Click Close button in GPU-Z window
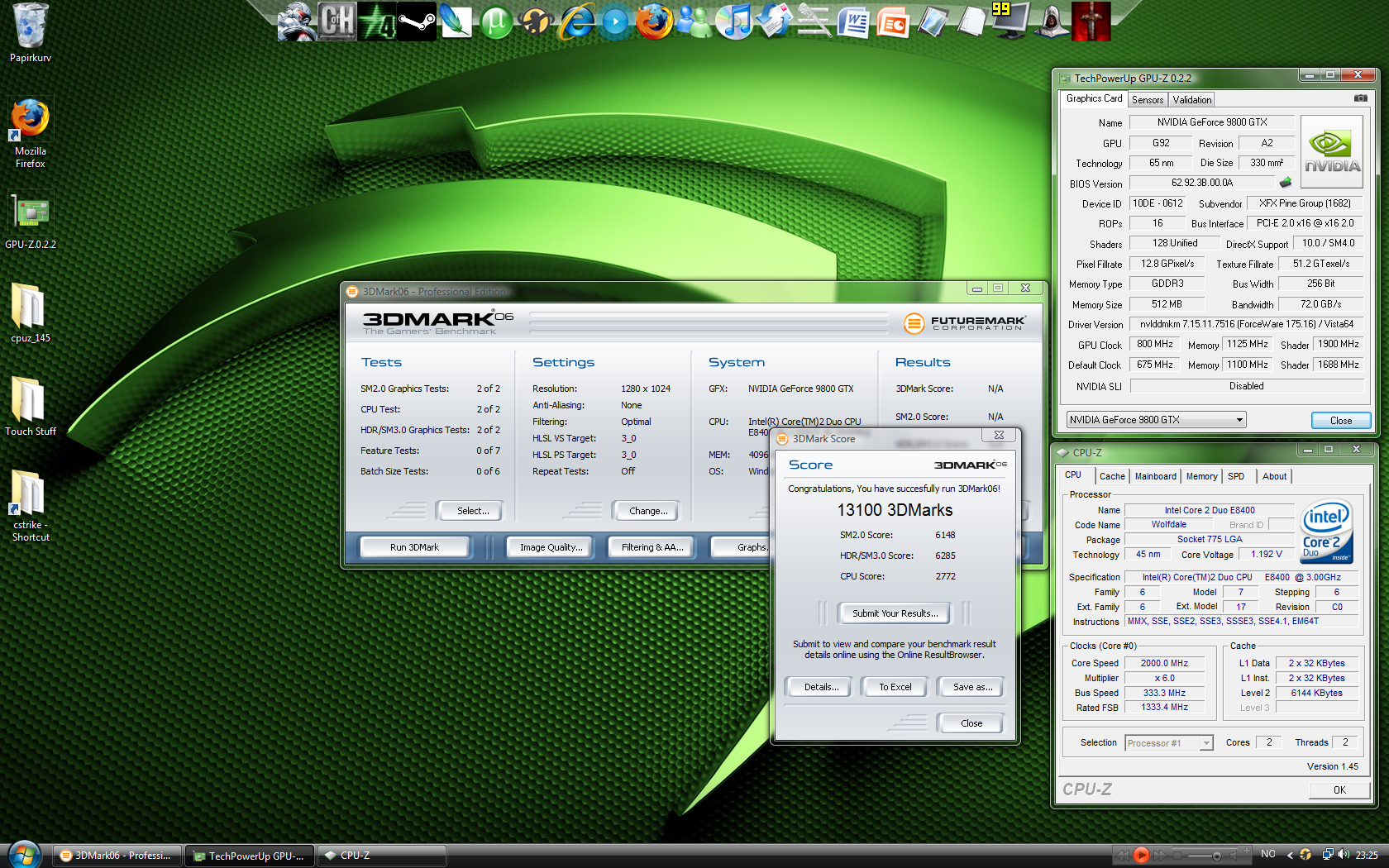1389x868 pixels. (x=1341, y=421)
